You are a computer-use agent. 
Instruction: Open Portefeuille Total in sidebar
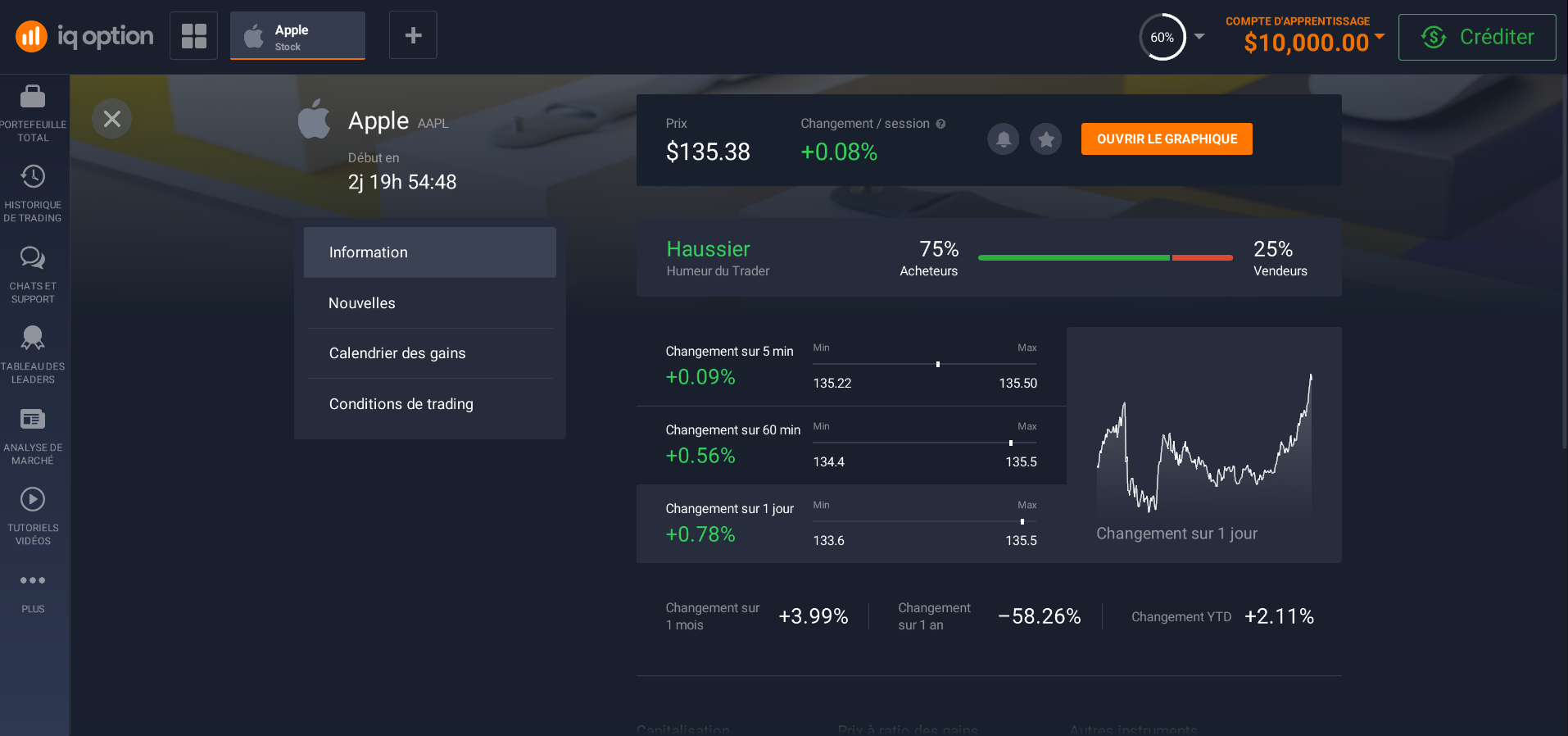(33, 114)
